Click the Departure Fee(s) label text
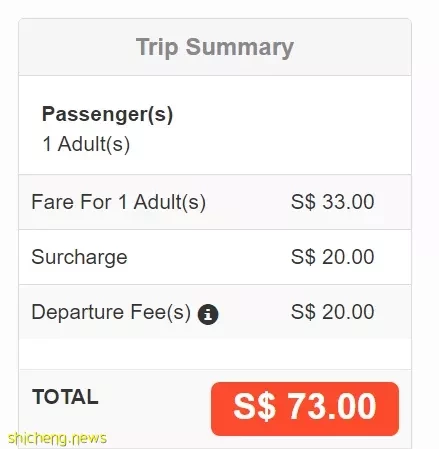 coord(111,312)
